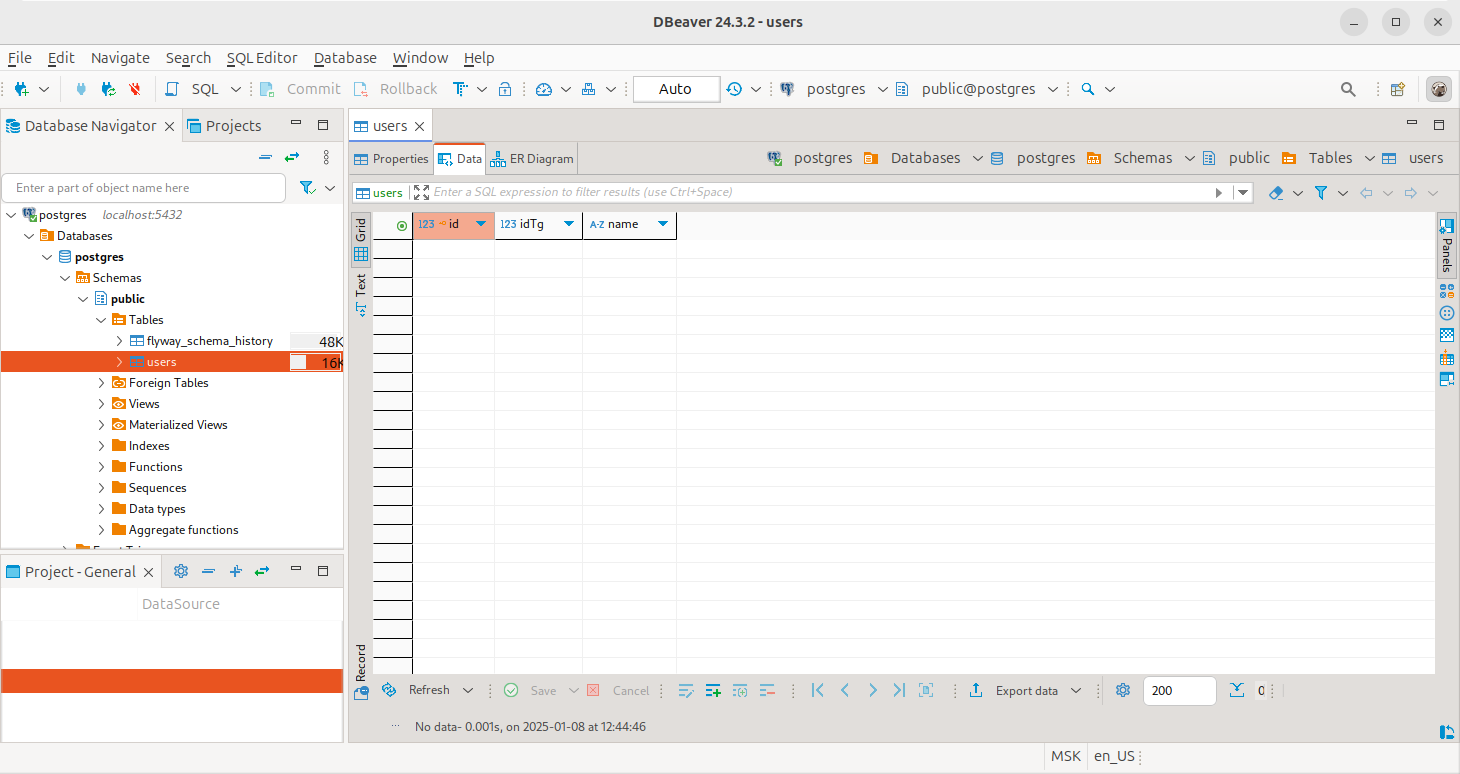
Task: Click the New Database Connection plug icon
Action: [x=21, y=89]
